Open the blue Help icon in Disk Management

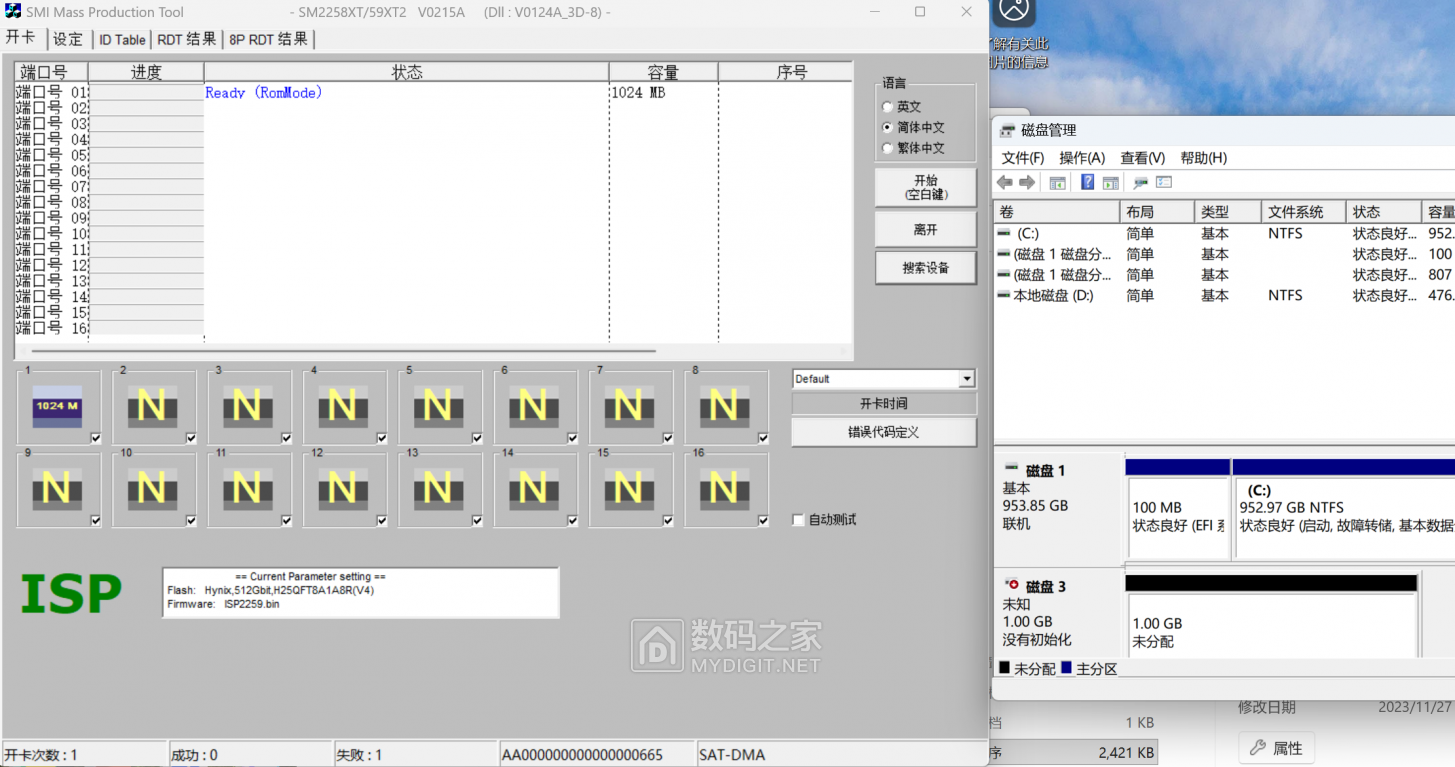click(x=1087, y=183)
